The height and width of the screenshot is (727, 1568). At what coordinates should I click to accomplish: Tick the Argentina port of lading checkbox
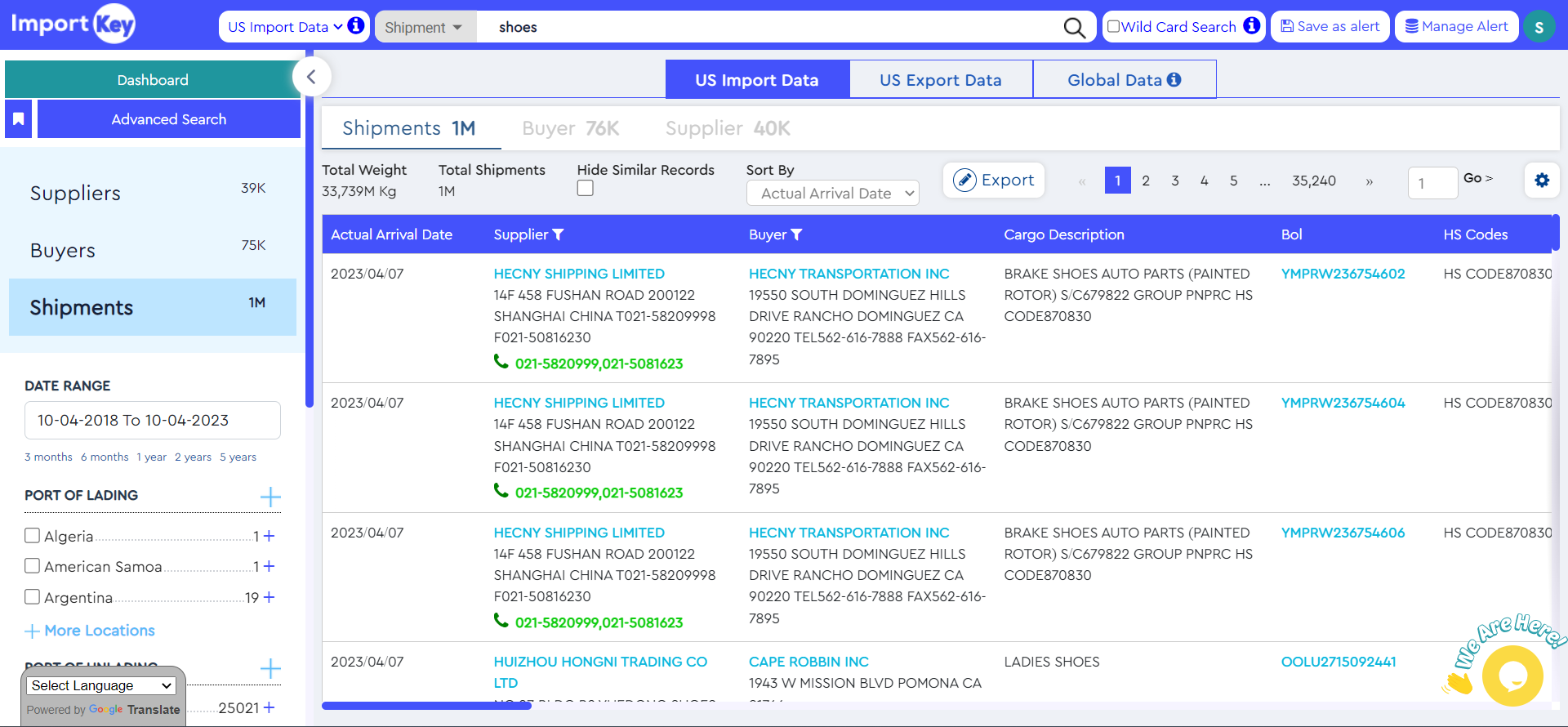click(x=33, y=597)
